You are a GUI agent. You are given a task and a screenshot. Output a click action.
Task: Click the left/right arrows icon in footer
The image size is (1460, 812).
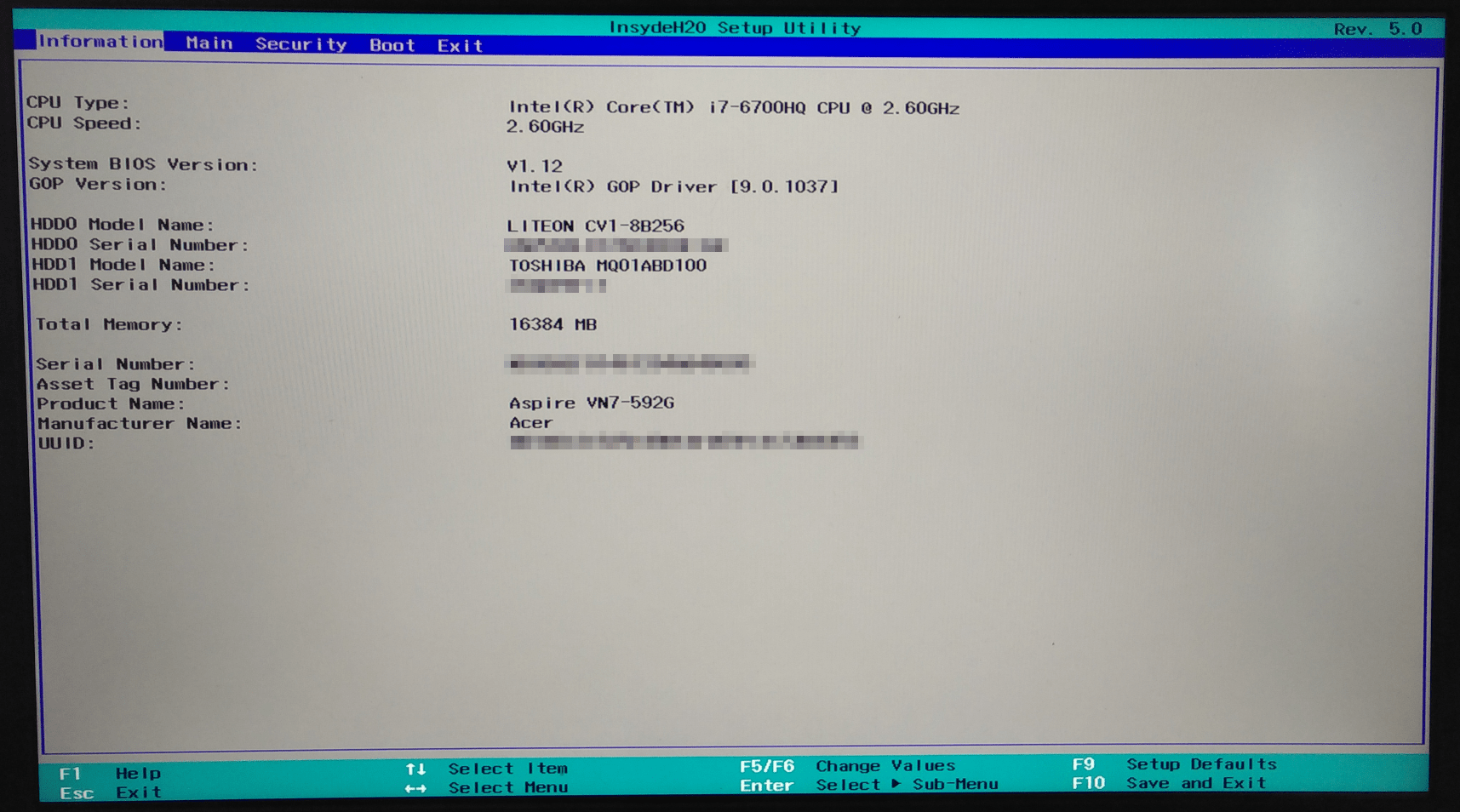[x=415, y=788]
